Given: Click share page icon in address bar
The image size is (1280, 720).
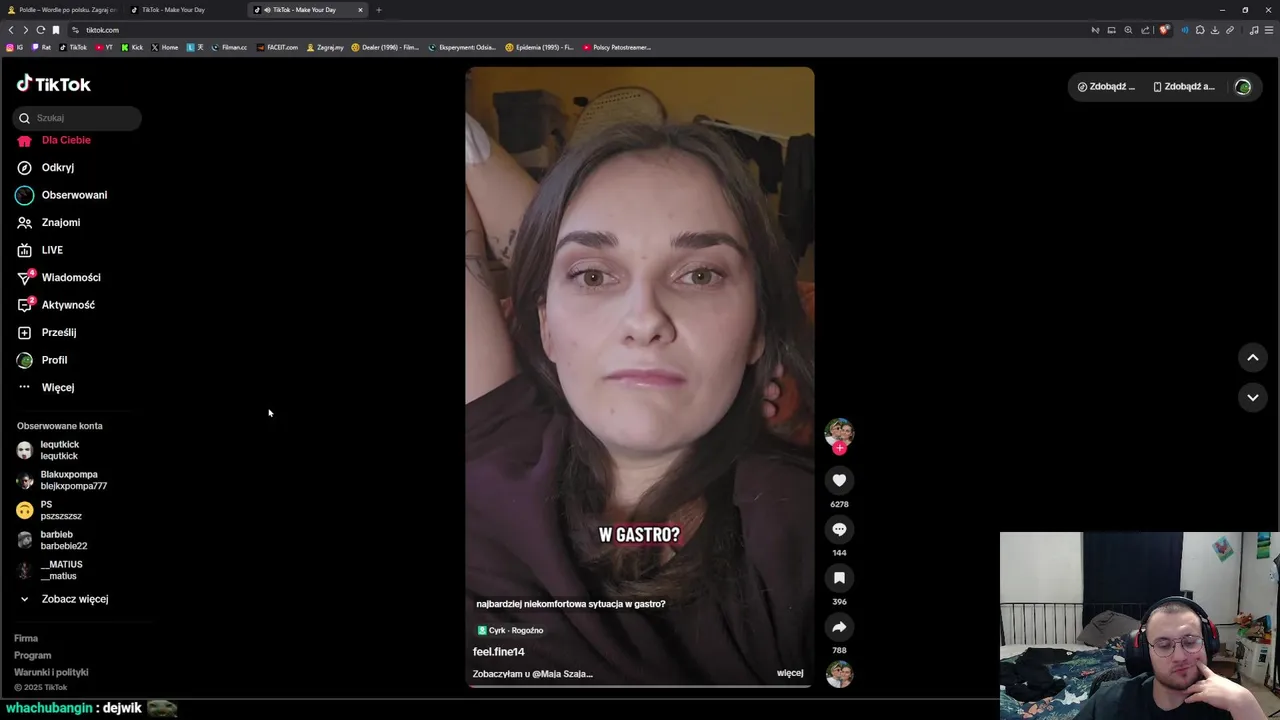Looking at the screenshot, I should click(1145, 30).
